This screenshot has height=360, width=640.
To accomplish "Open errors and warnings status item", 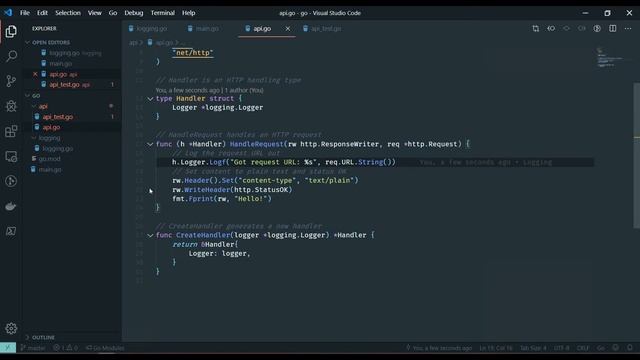I will (x=65, y=348).
